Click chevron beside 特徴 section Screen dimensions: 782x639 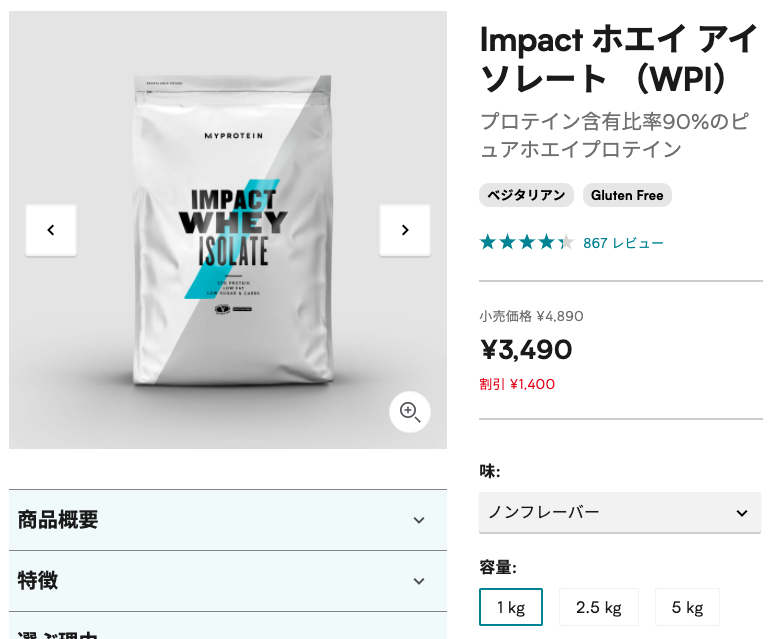(x=419, y=581)
